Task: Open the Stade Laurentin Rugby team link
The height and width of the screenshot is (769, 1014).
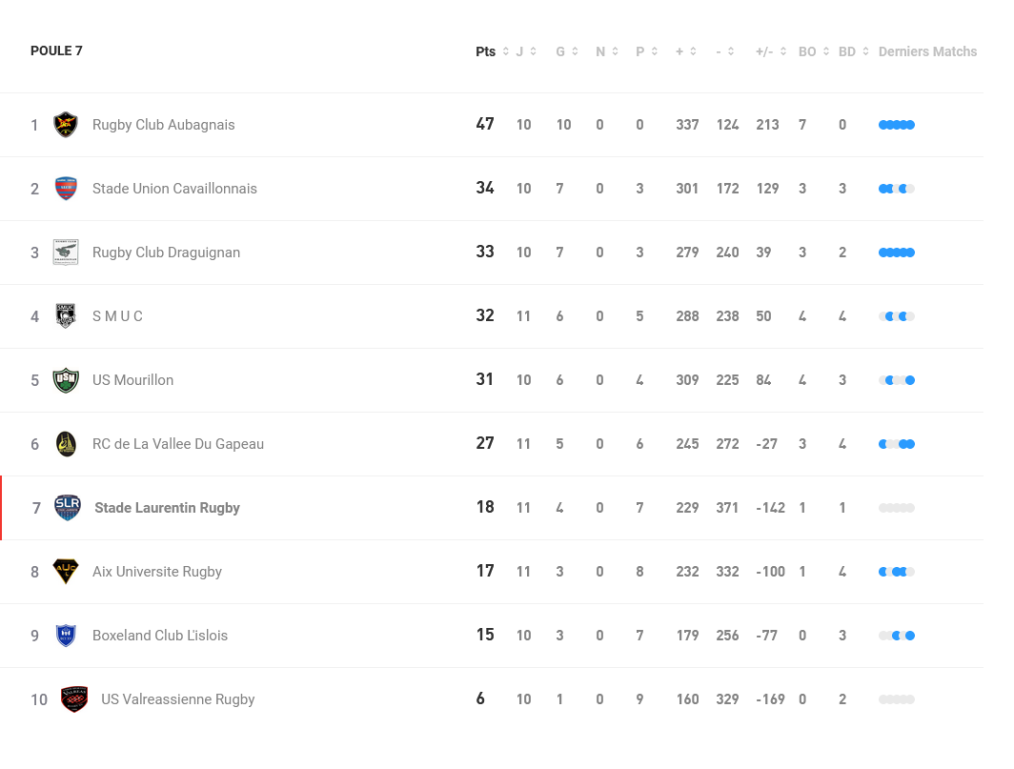Action: click(167, 508)
